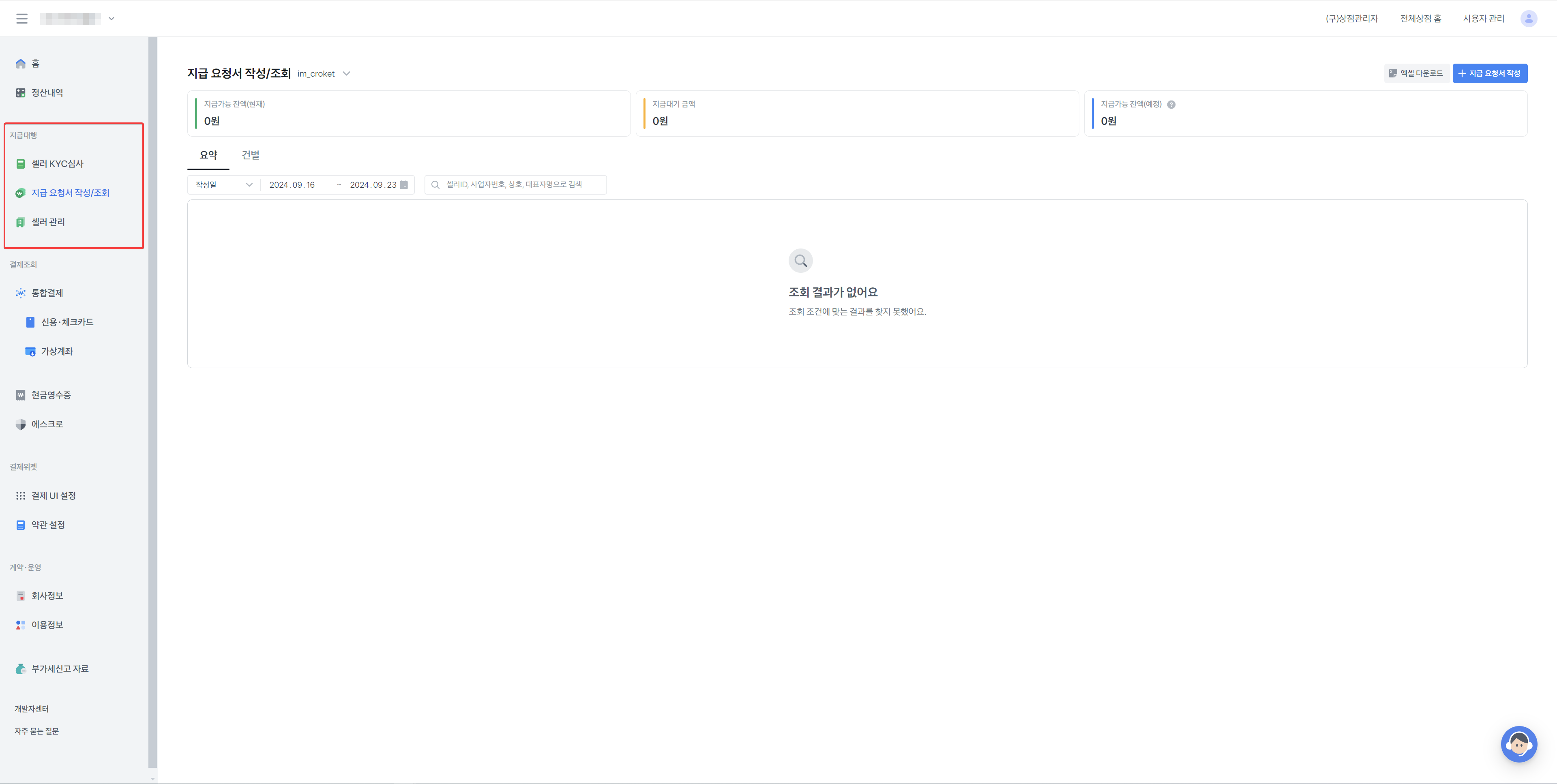Click the 셀러 KYC심사 sidebar icon
This screenshot has width=1557, height=784.
(21, 164)
